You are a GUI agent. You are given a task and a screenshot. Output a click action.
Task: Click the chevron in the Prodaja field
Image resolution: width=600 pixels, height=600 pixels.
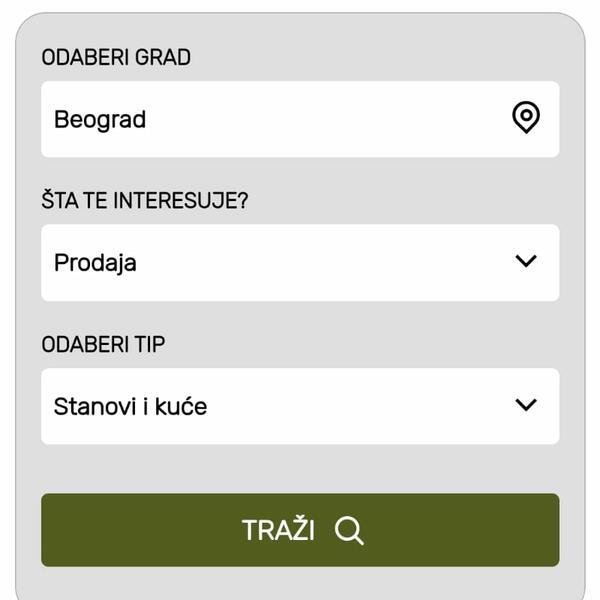click(x=525, y=262)
